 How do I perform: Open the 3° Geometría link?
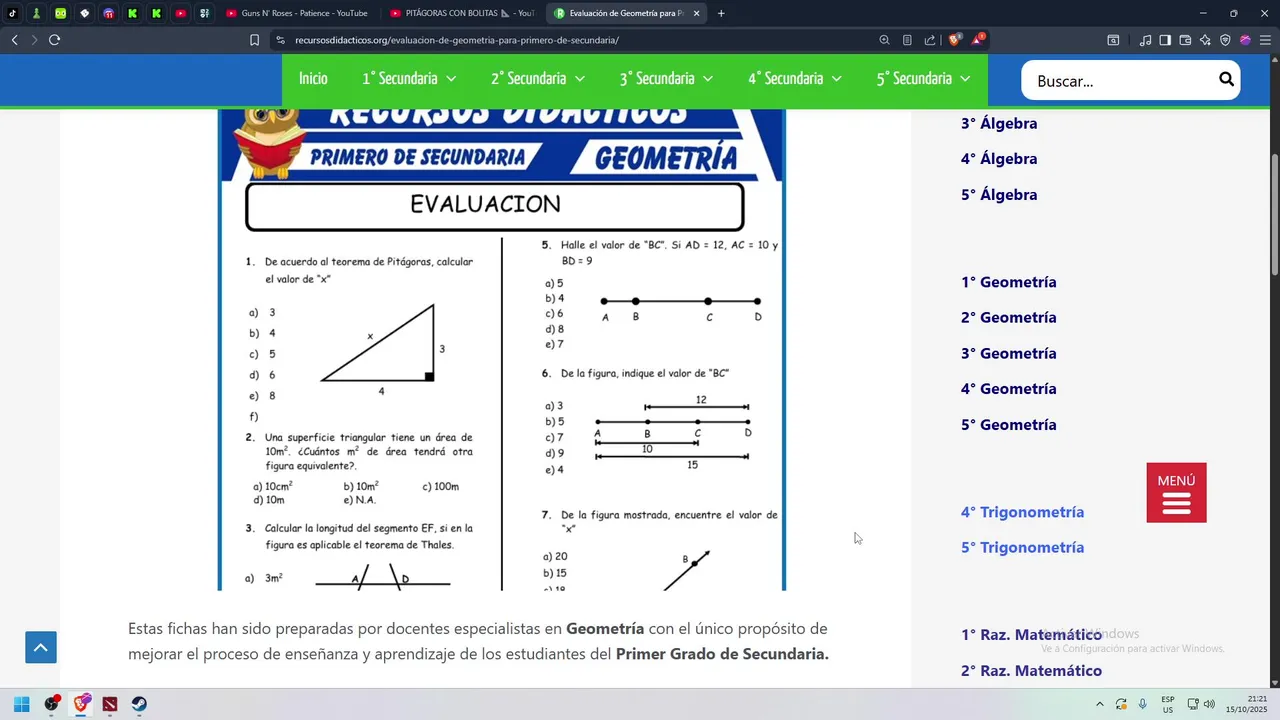[x=1008, y=353]
